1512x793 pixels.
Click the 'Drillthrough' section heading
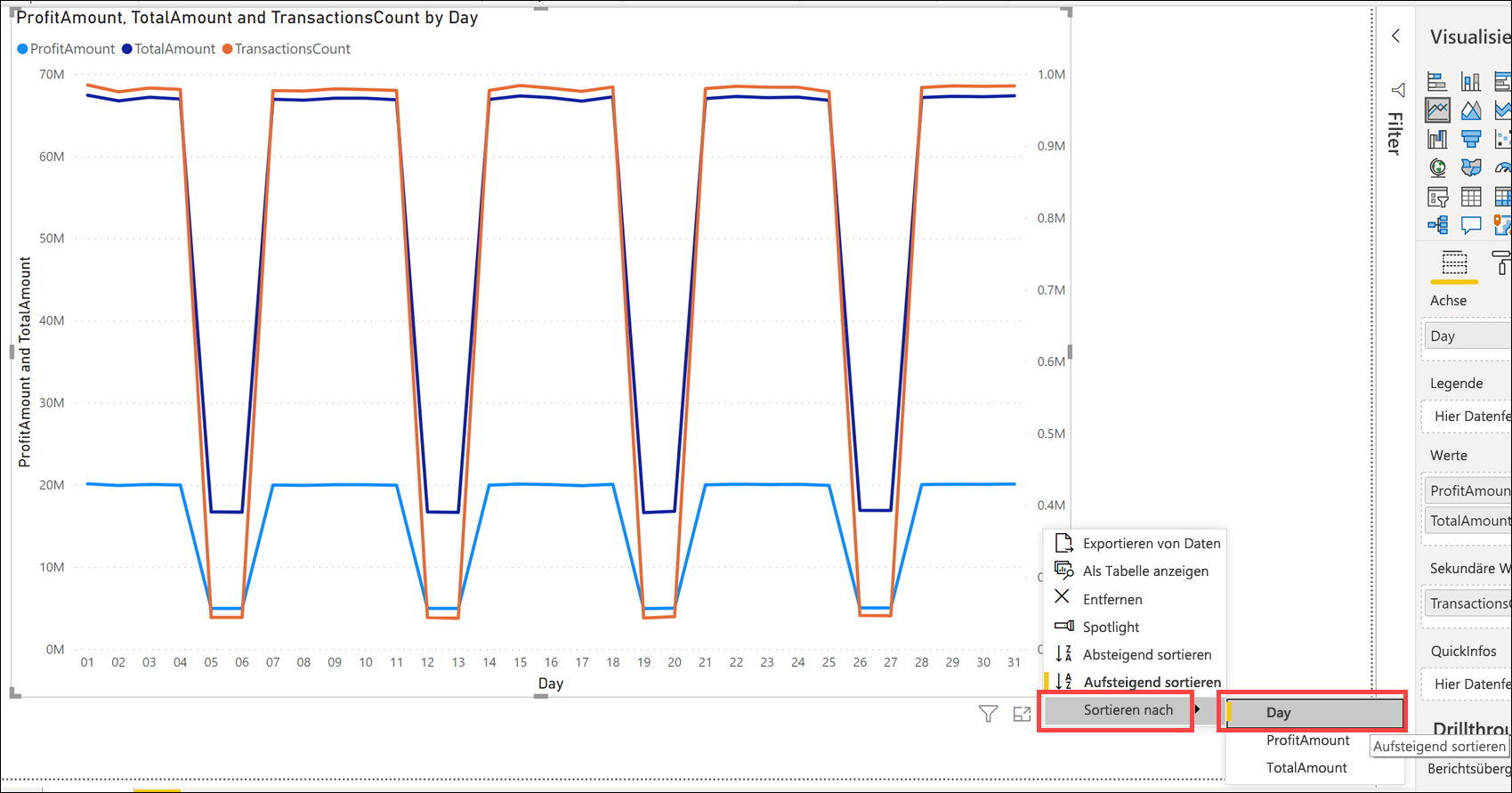coord(1472,730)
